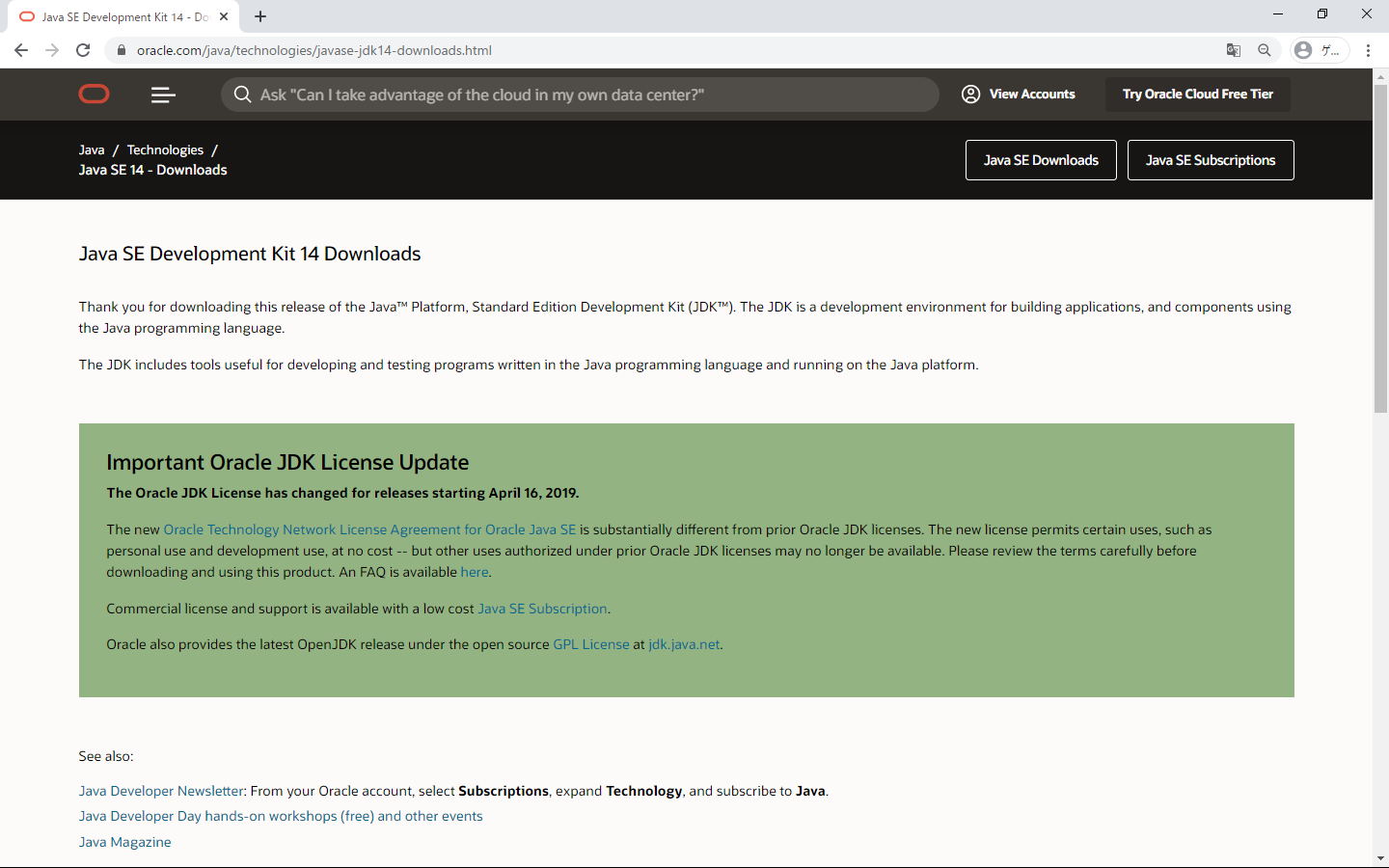The image size is (1389, 868).
Task: Open Java Developer Day hands-on workshops link
Action: [x=281, y=816]
